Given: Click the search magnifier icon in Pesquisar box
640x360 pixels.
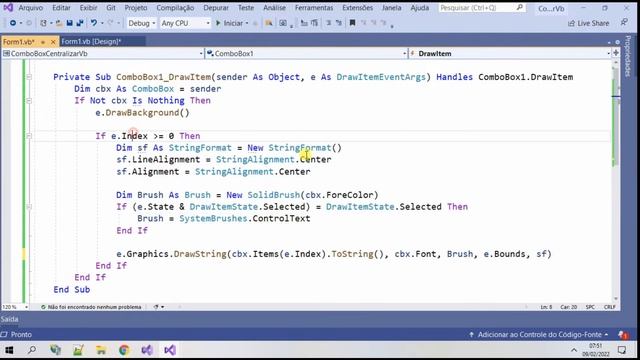Looking at the screenshot, I should point(519,8).
